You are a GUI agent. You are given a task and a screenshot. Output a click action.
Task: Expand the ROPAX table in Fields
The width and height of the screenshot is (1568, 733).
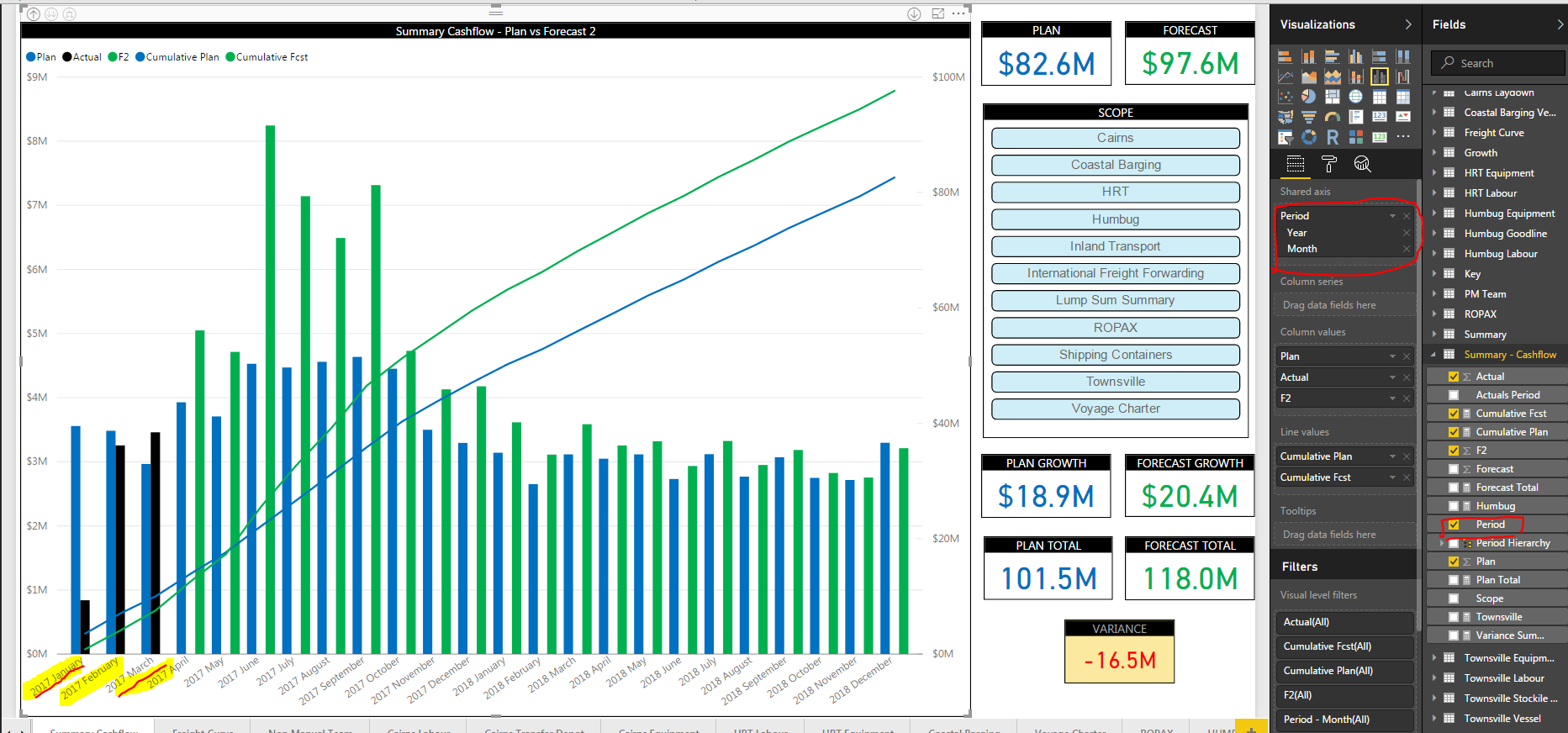point(1434,314)
